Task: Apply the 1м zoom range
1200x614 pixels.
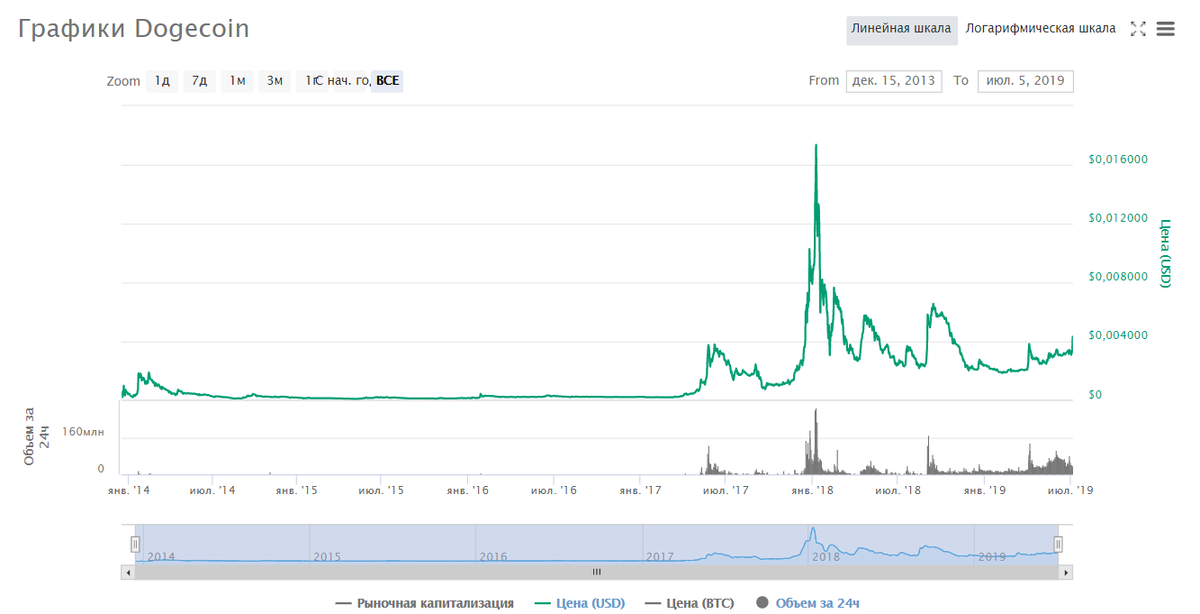Action: (237, 81)
